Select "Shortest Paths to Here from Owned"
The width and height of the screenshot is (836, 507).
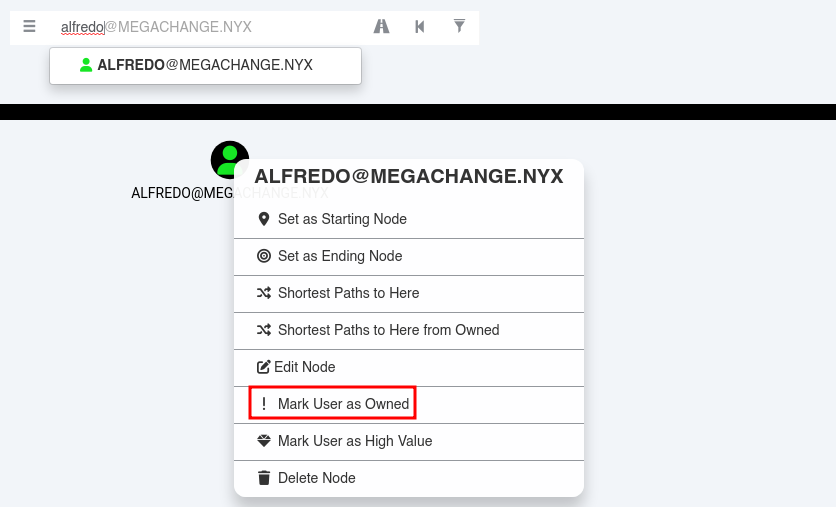[388, 330]
